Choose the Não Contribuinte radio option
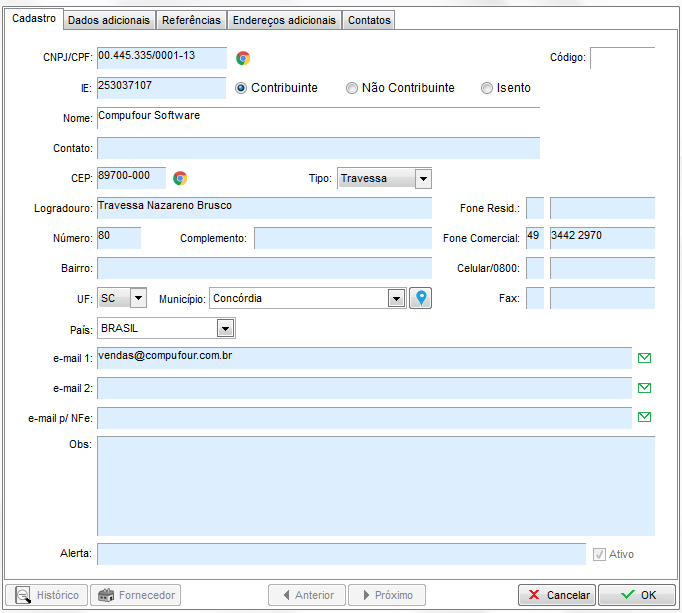The image size is (682, 613). point(352,88)
